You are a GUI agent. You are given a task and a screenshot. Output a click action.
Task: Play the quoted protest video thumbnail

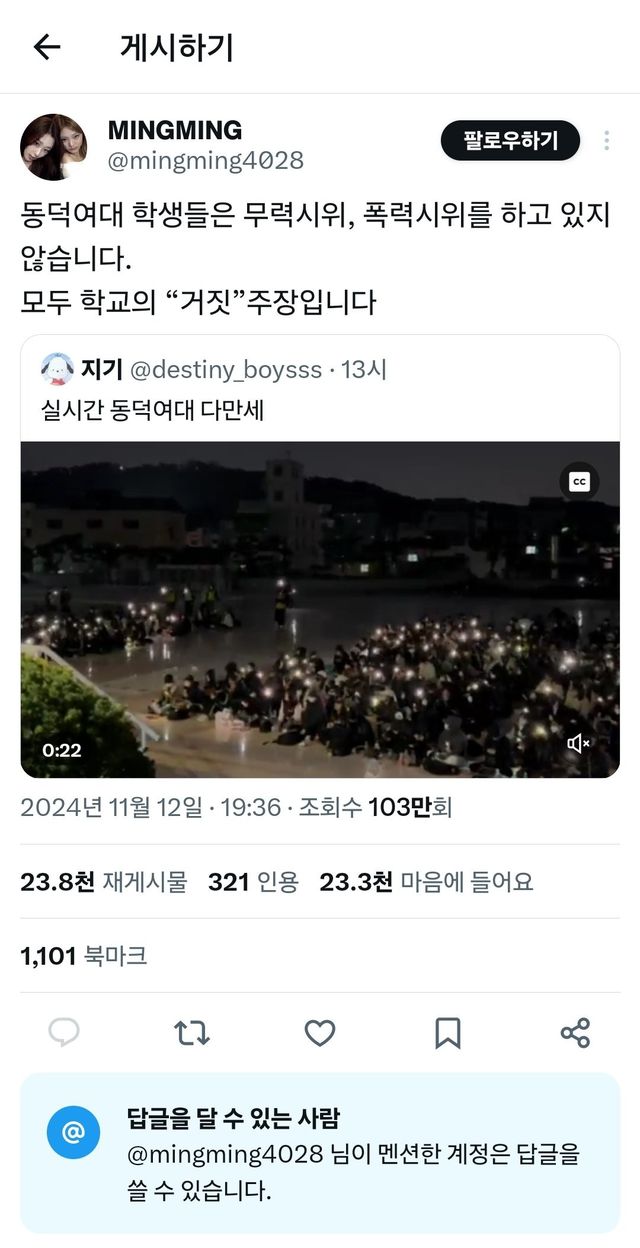click(320, 610)
